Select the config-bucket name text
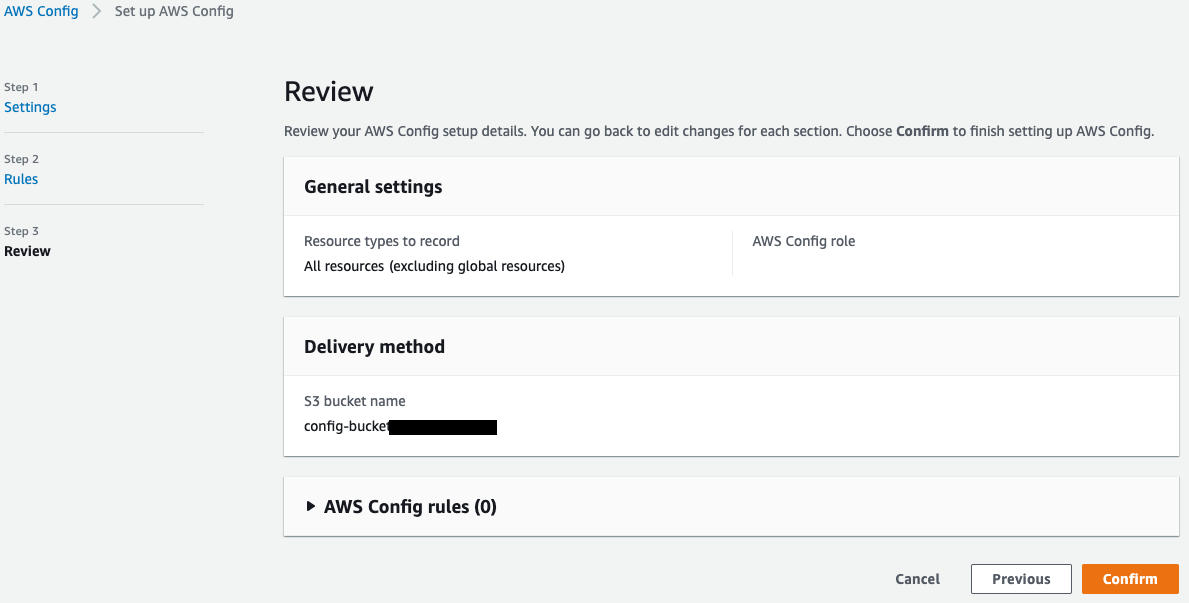1189x603 pixels. 346,427
